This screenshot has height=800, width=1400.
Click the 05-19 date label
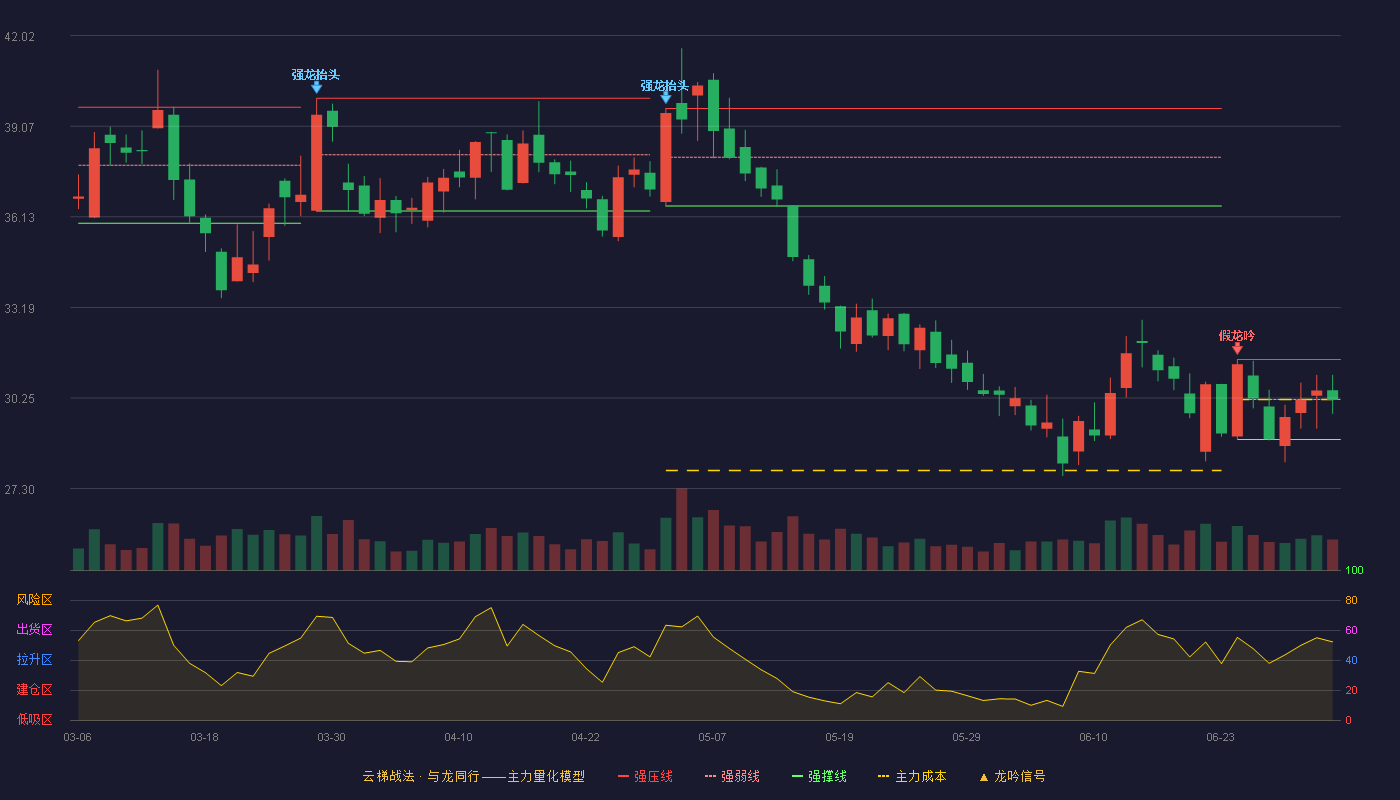coord(839,737)
